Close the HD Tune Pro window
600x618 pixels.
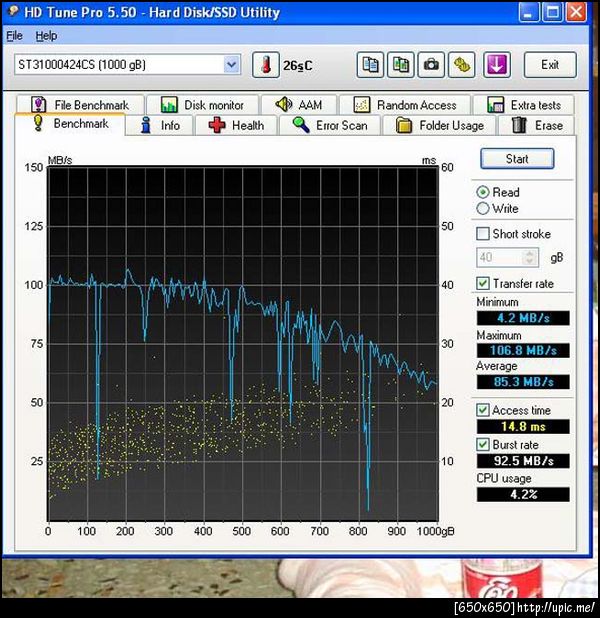point(576,12)
